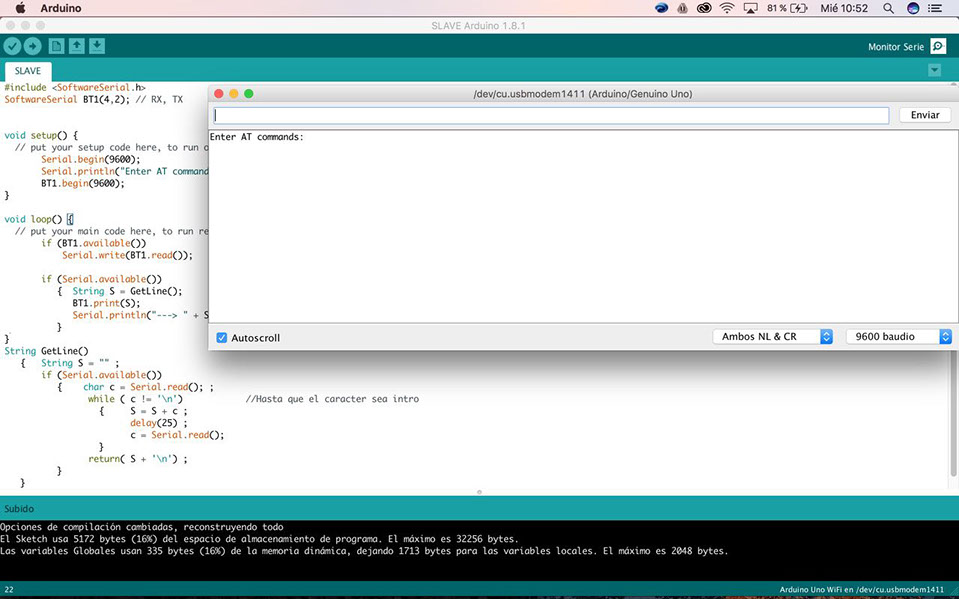Open the AirPlay display icon

(750, 8)
